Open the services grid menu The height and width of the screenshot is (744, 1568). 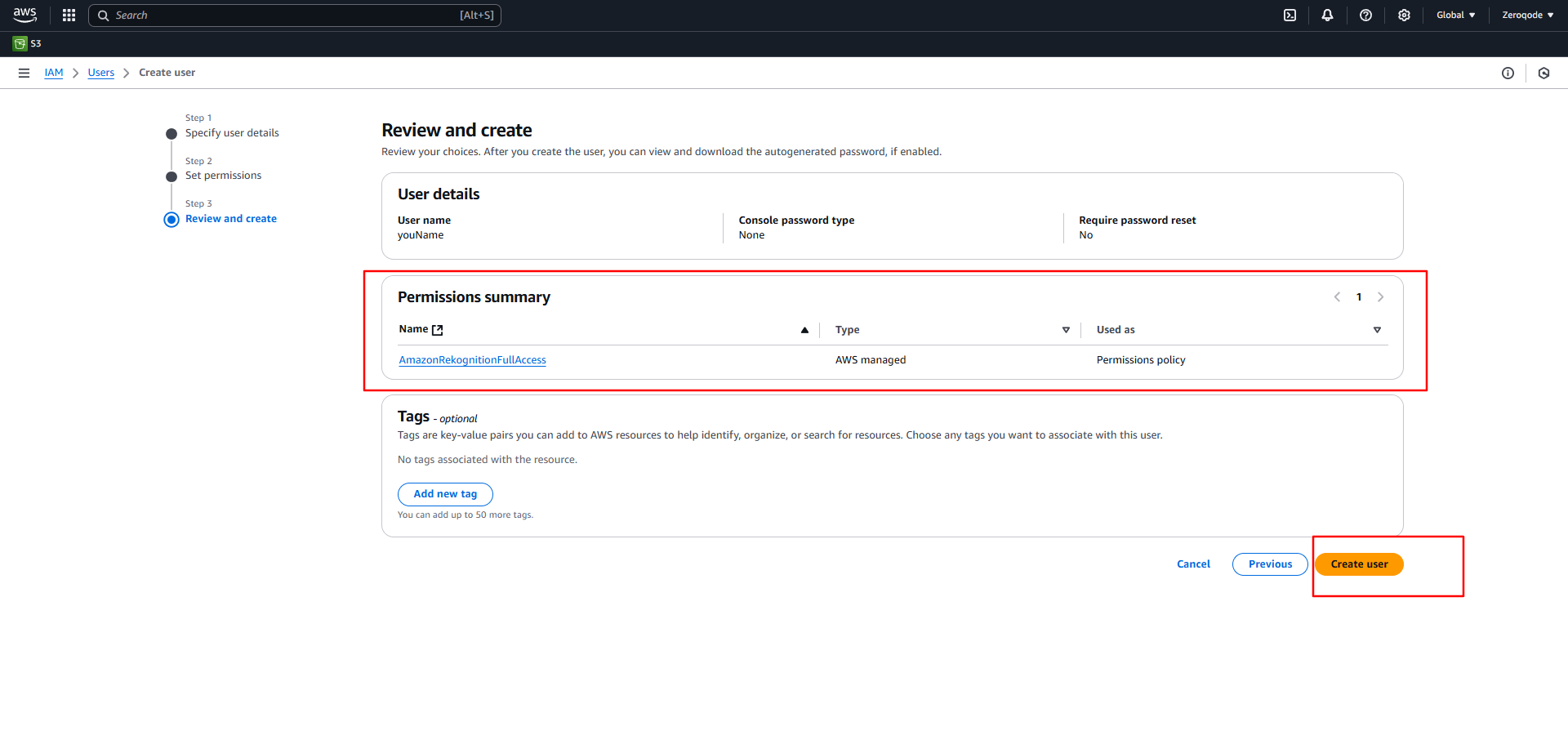click(69, 15)
